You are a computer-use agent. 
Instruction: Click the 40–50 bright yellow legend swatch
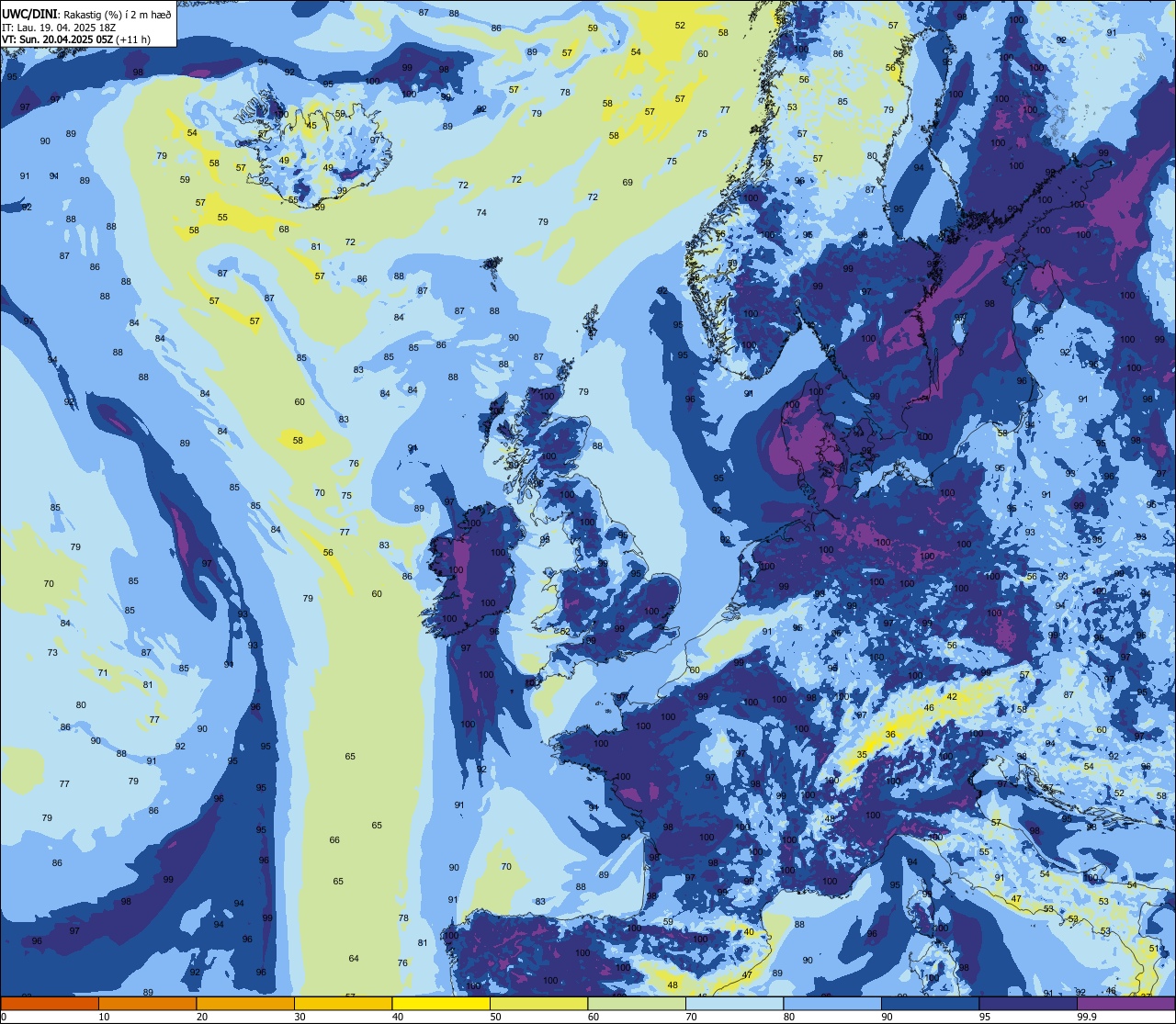click(x=441, y=1003)
